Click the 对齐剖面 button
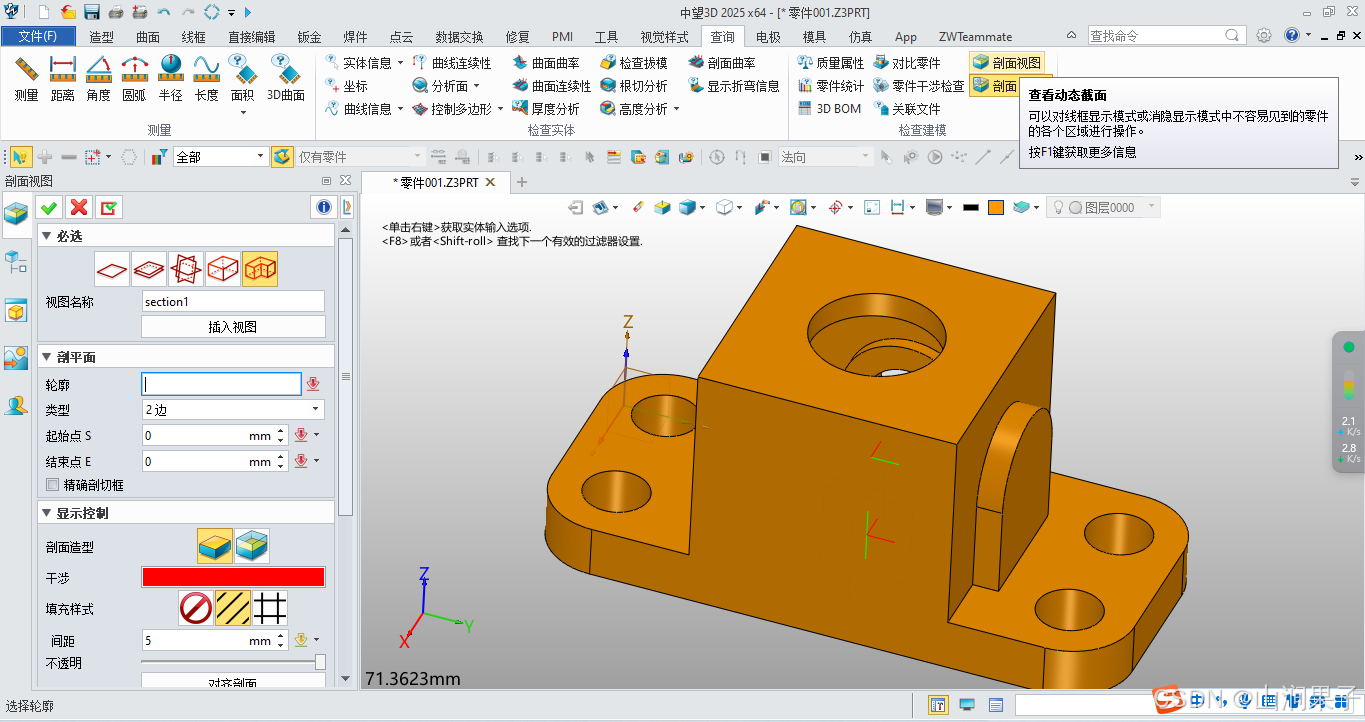 click(x=233, y=681)
